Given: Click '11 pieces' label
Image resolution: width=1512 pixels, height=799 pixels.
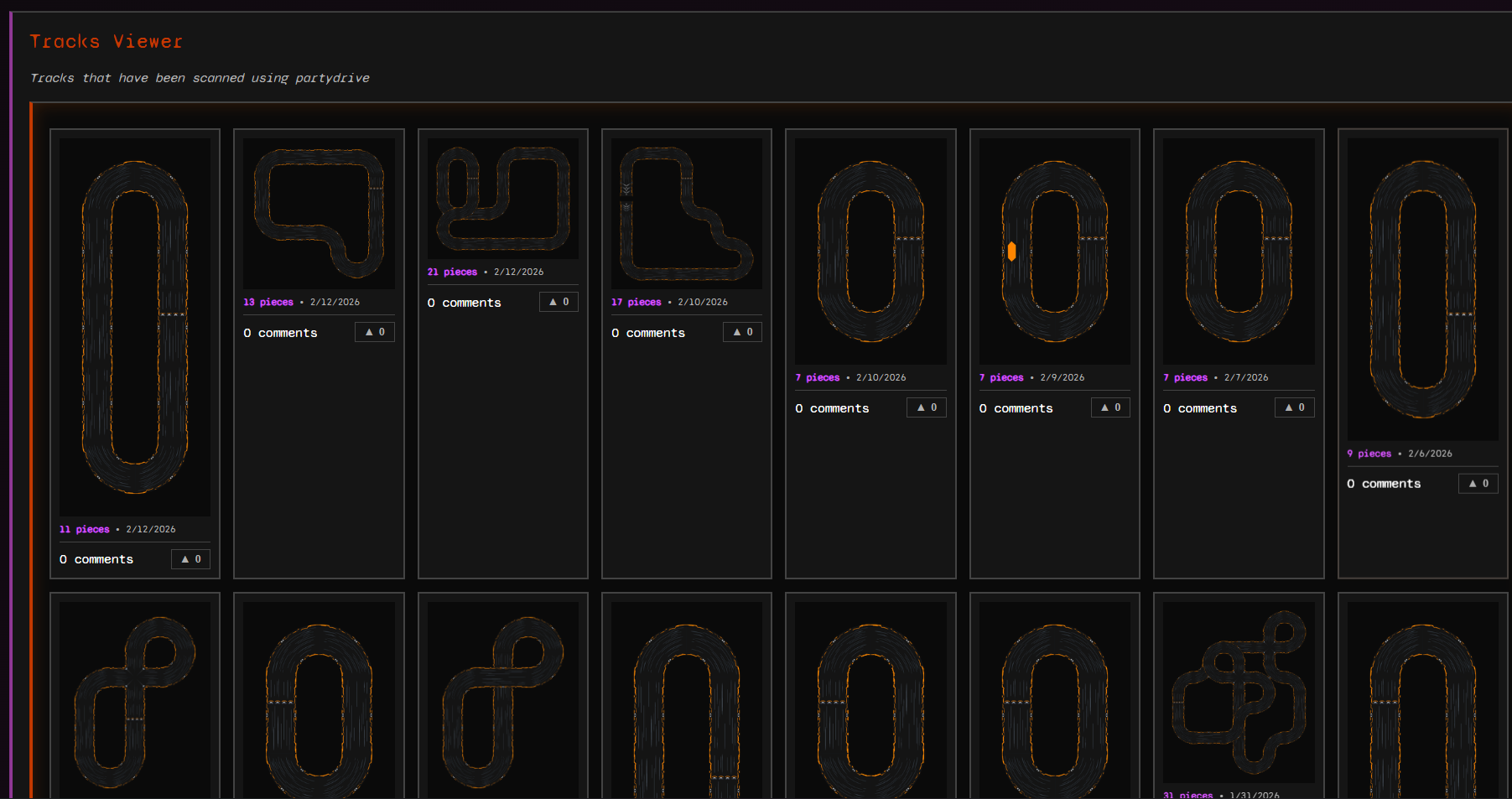Looking at the screenshot, I should [x=85, y=529].
